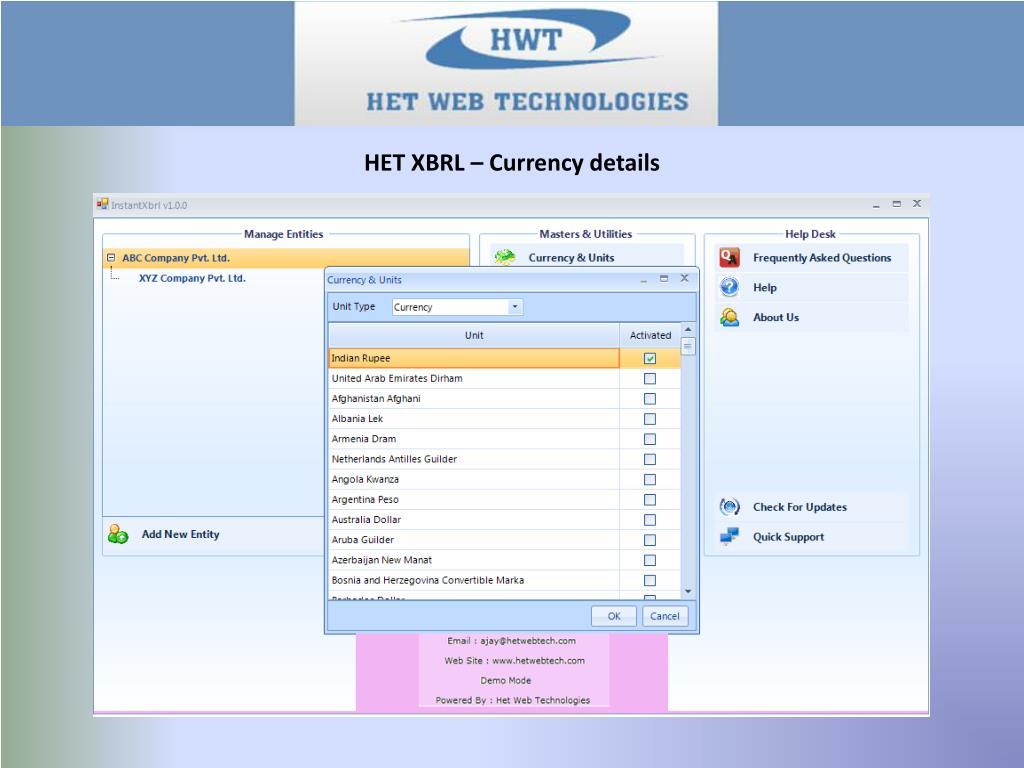
Task: Click the www.hetwebtech.com web site text
Action: [538, 661]
